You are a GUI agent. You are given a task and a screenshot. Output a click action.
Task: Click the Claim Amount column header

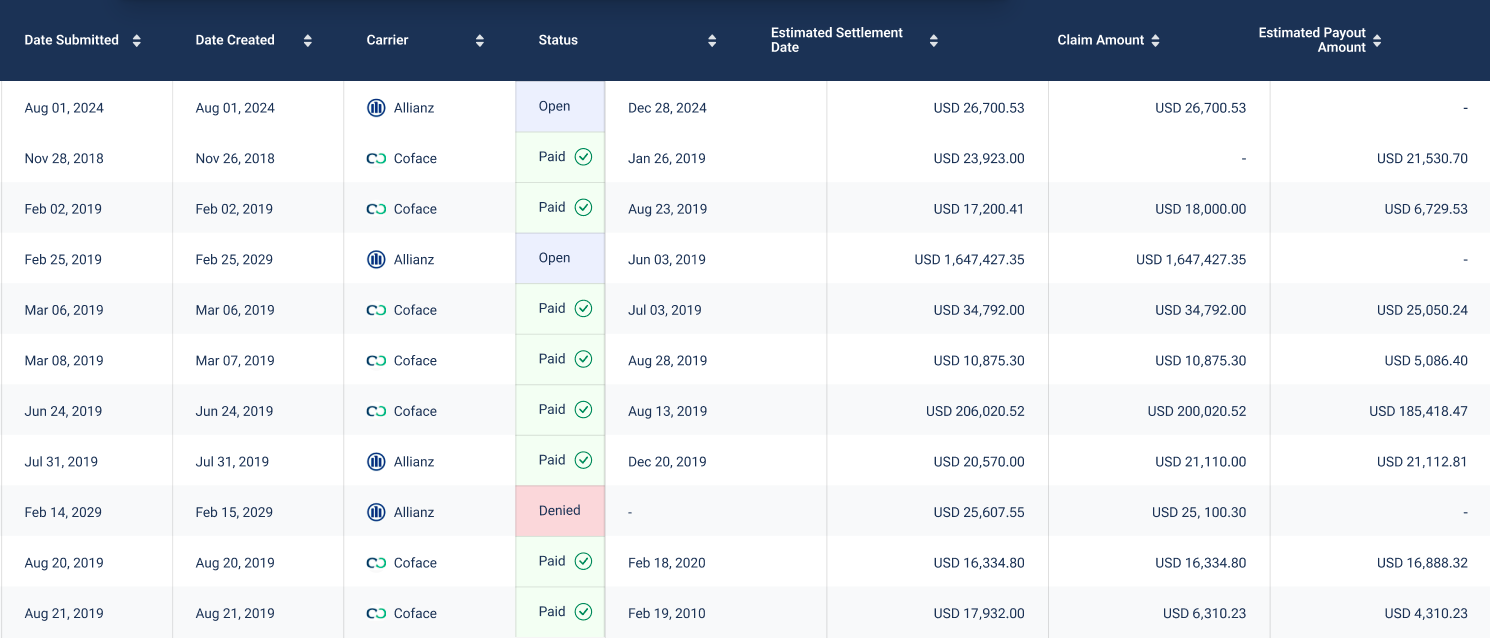(x=1100, y=40)
